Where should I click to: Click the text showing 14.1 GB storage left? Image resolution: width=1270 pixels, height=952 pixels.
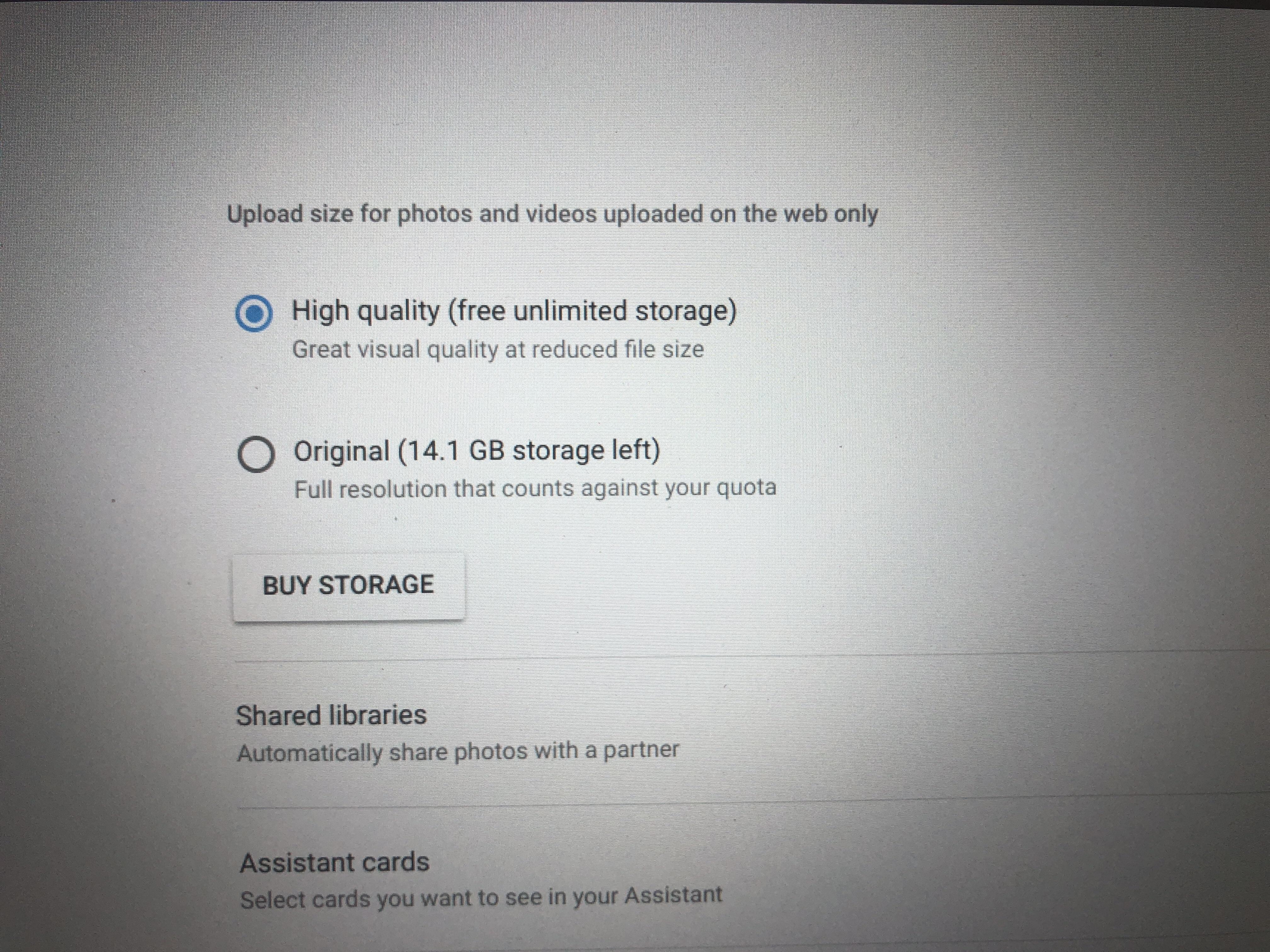[477, 451]
